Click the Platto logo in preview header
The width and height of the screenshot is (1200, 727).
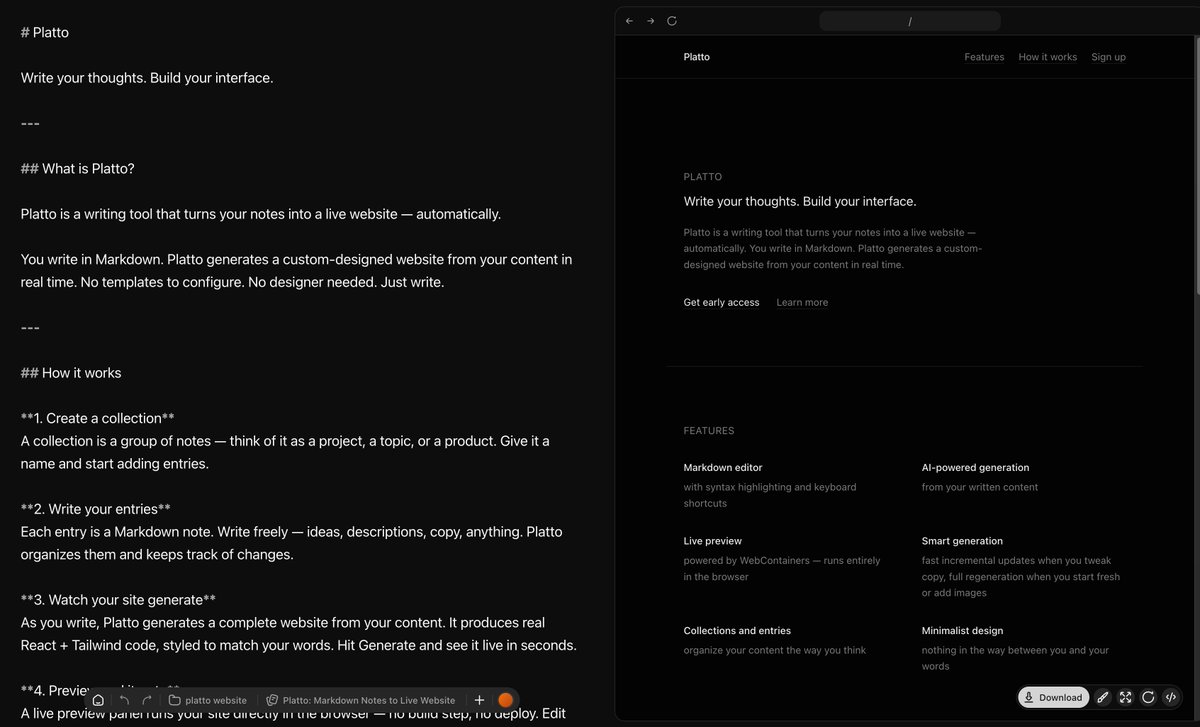click(697, 57)
